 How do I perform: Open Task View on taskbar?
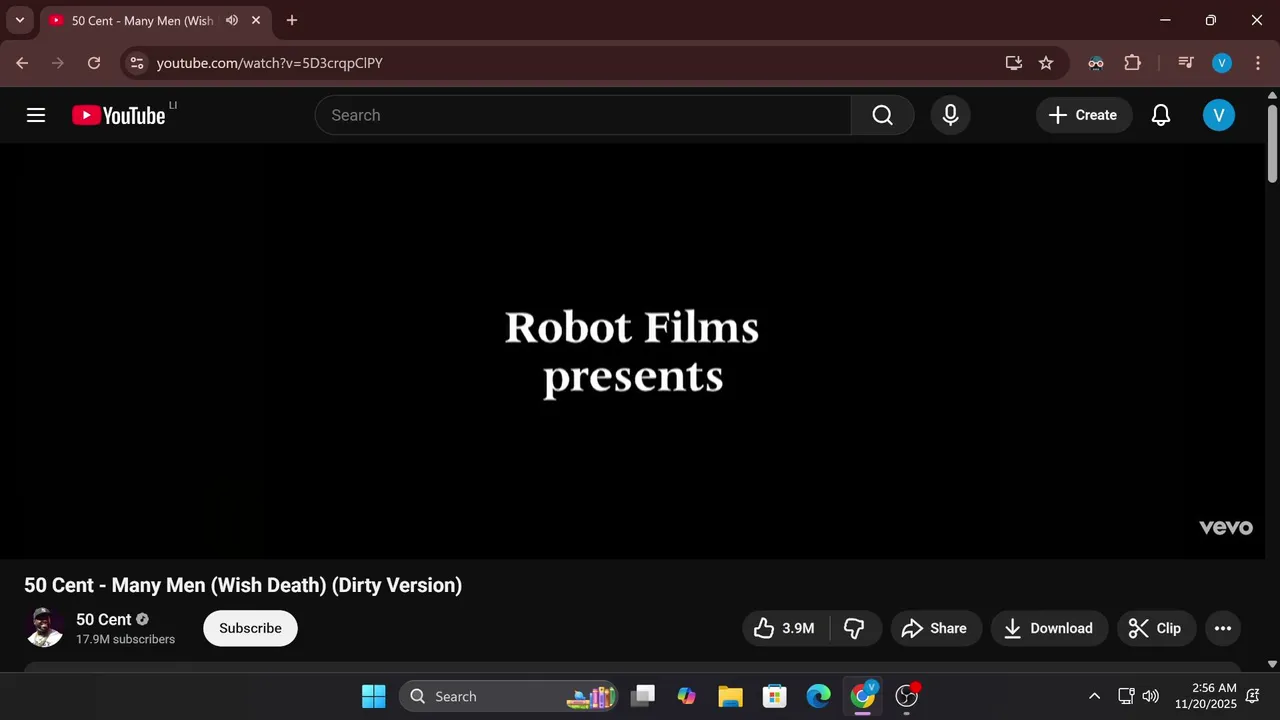[643, 696]
